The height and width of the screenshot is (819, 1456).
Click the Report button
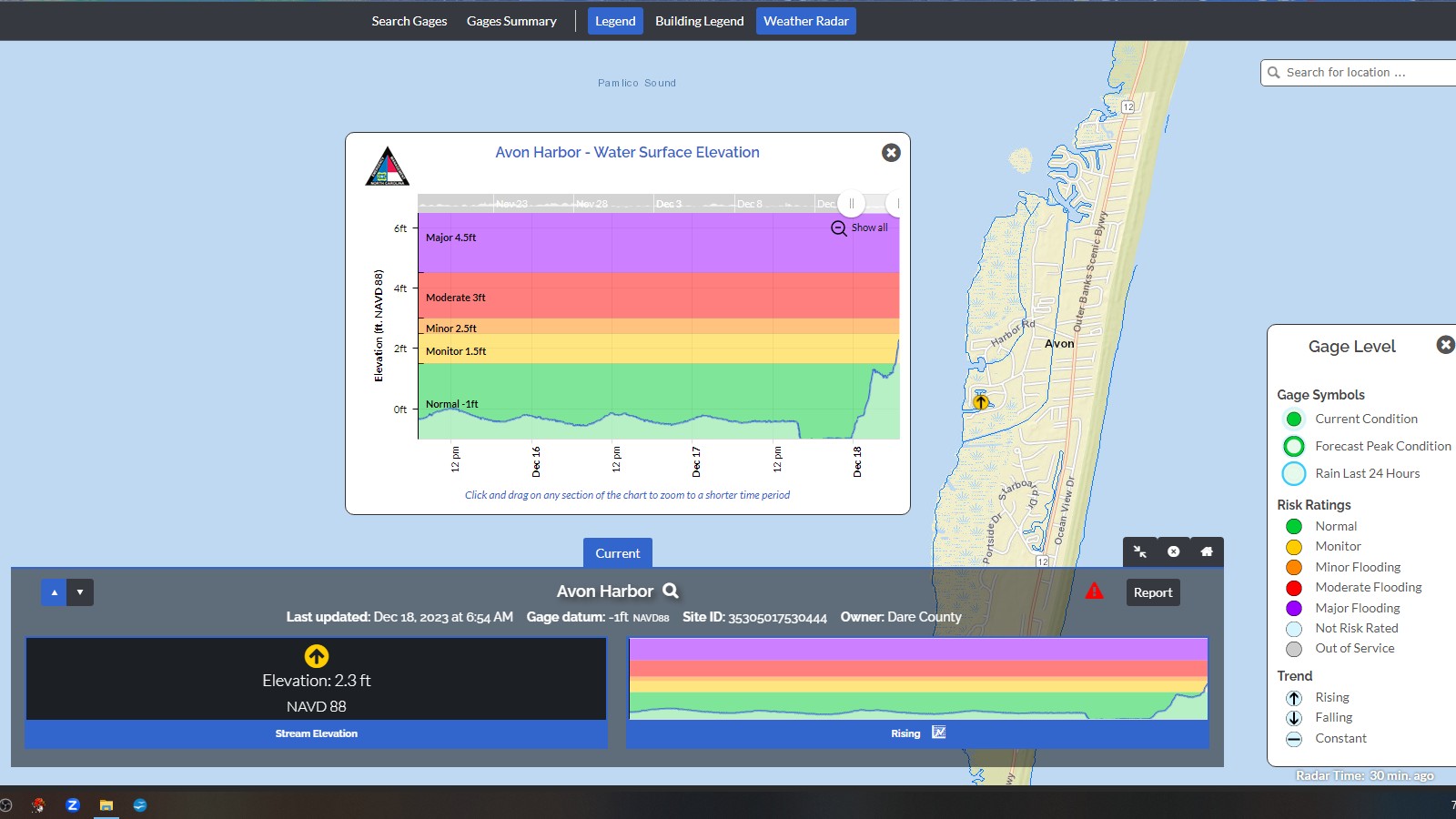(1153, 592)
